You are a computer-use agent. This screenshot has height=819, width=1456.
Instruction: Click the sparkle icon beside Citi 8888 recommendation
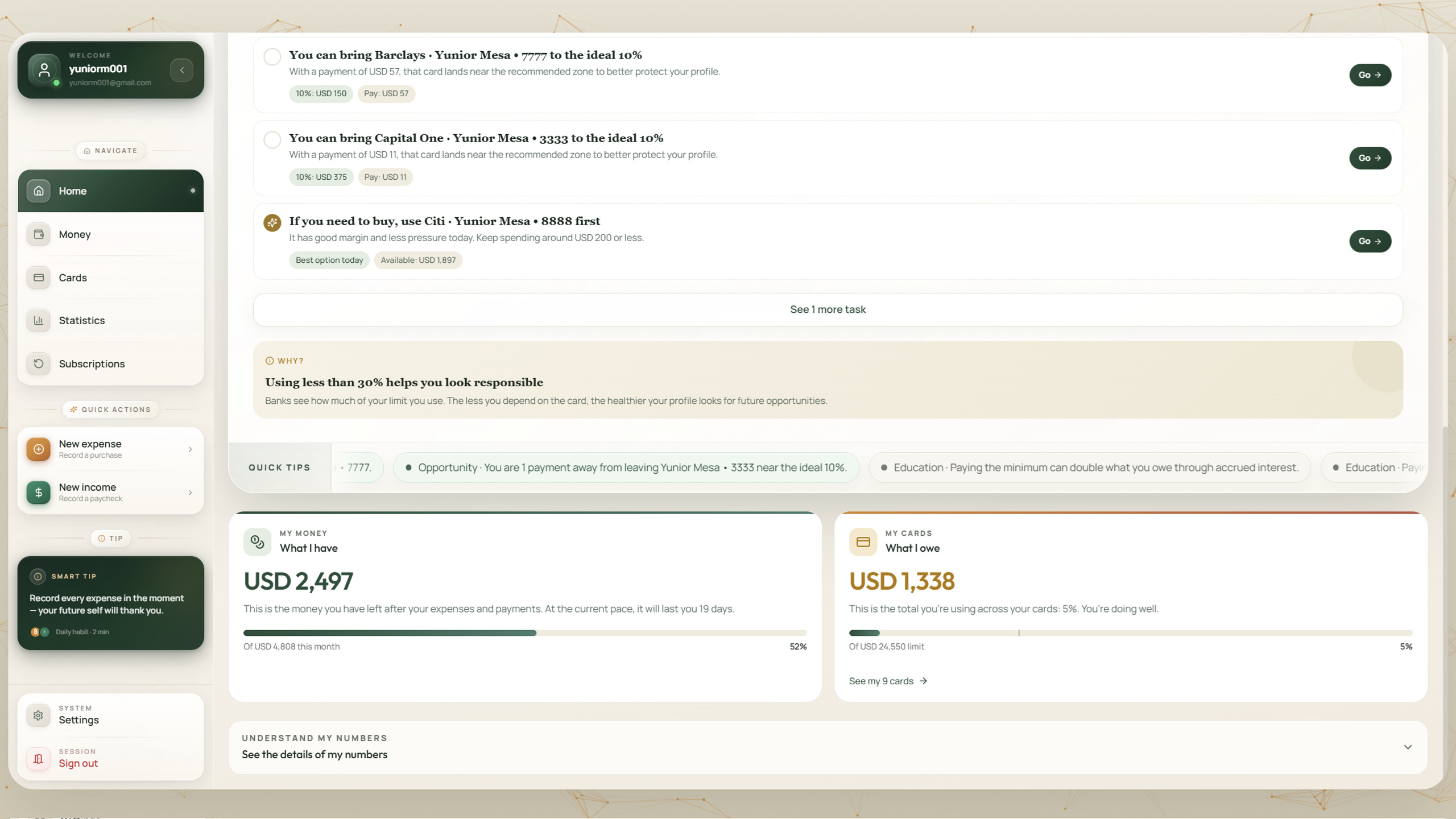[272, 223]
